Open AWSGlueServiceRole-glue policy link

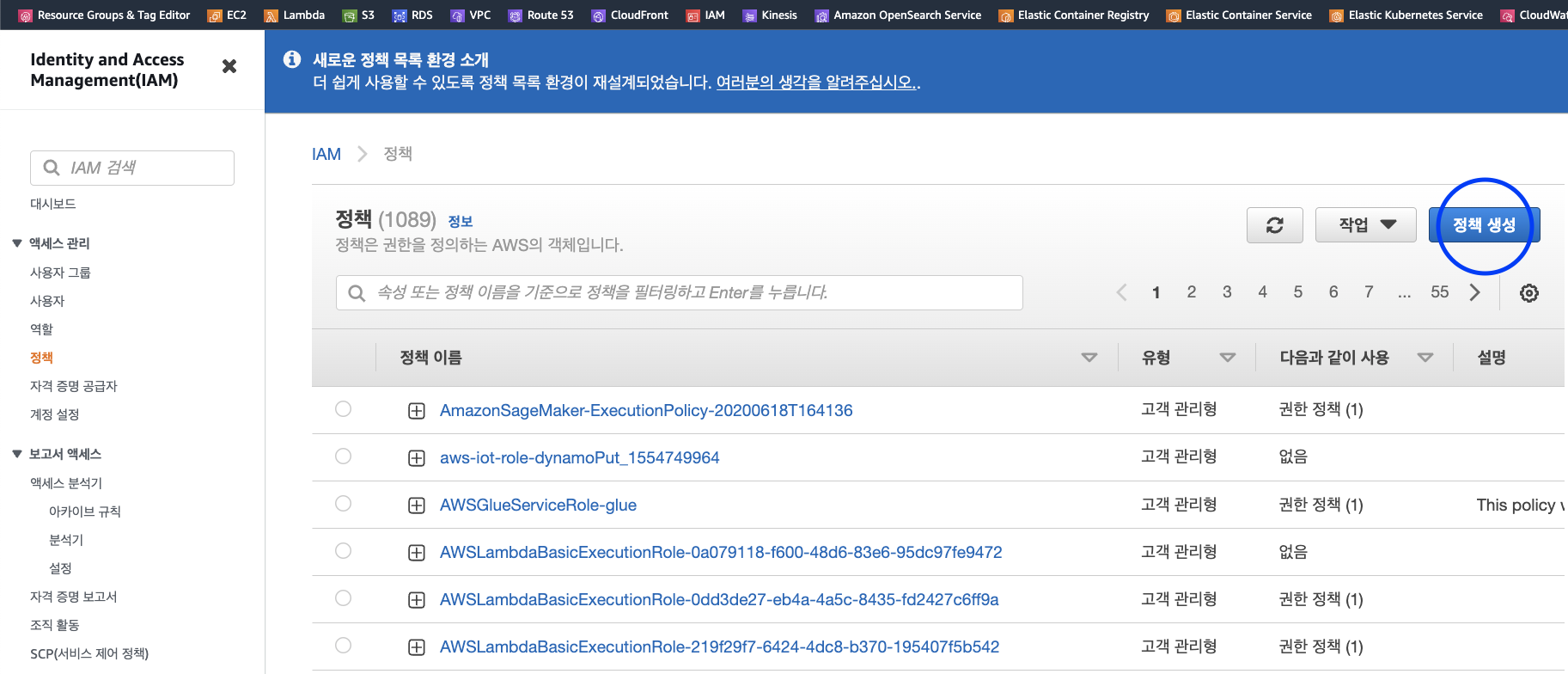[538, 505]
